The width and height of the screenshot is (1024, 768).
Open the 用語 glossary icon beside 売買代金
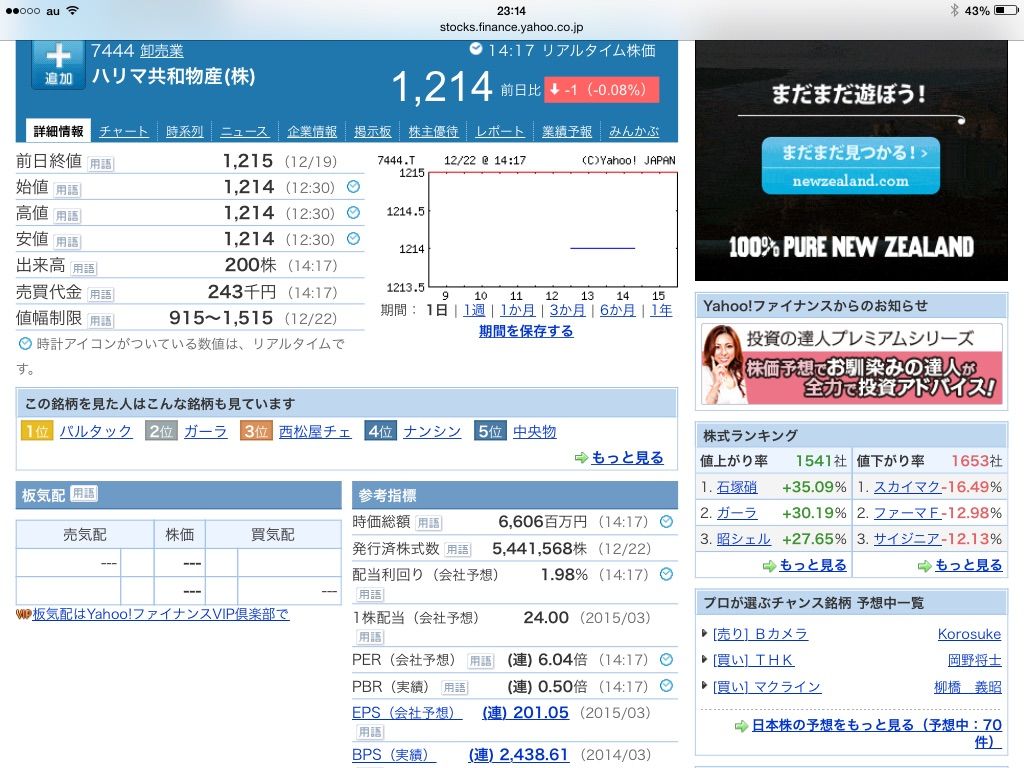tap(101, 295)
